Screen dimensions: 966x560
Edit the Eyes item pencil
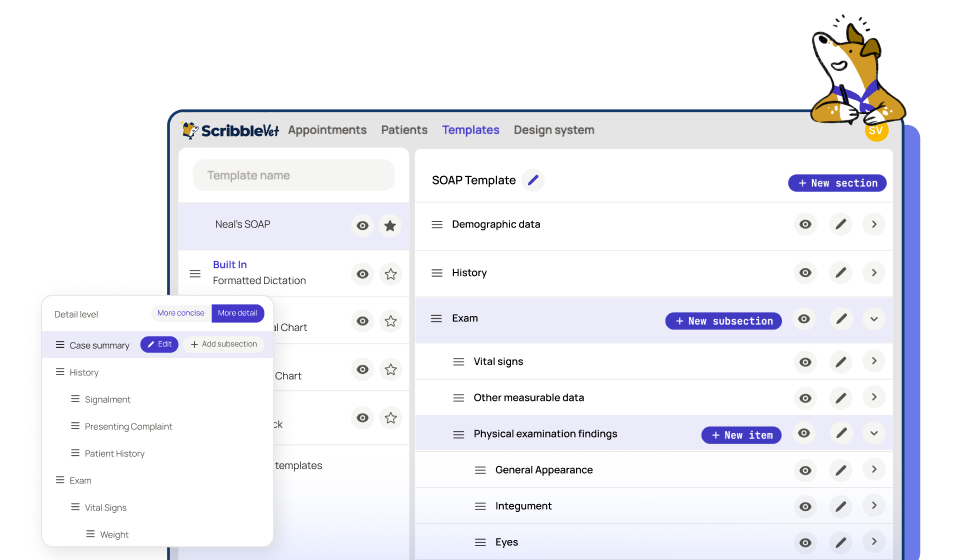[x=841, y=543]
